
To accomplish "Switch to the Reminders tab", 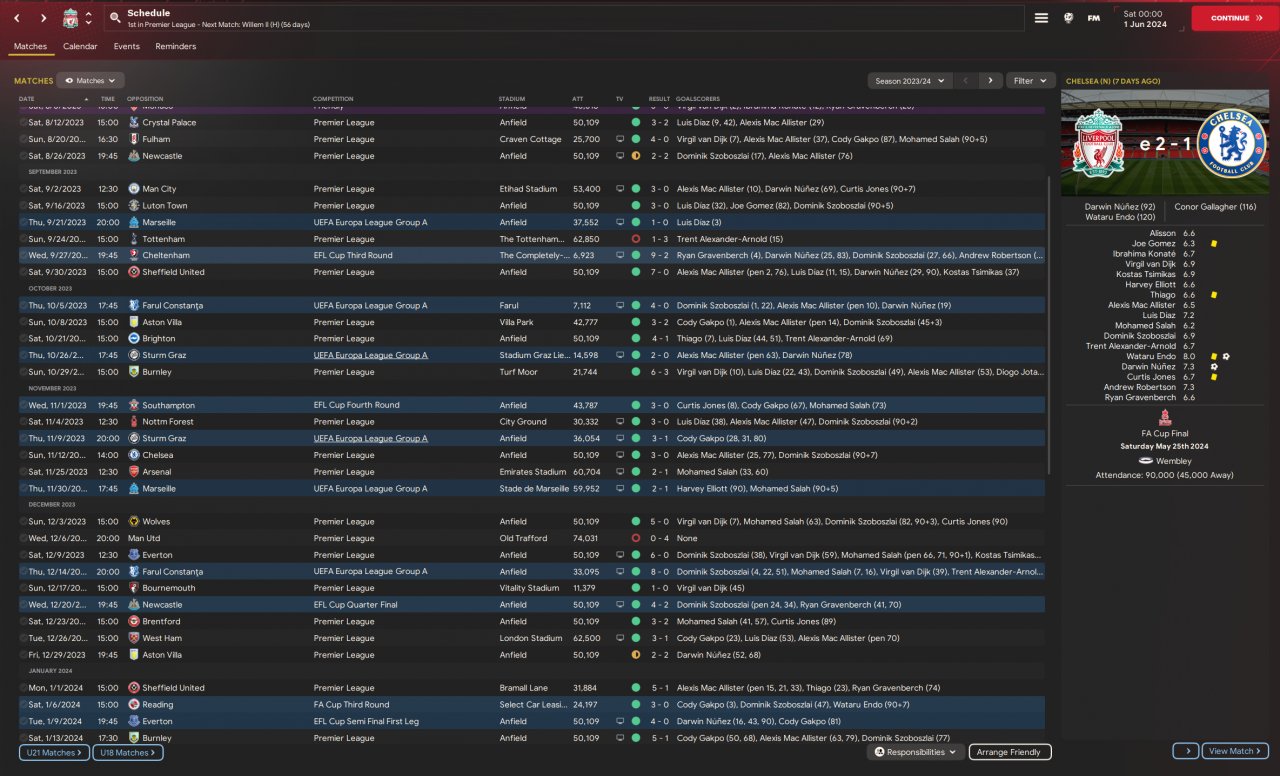I will click(176, 46).
